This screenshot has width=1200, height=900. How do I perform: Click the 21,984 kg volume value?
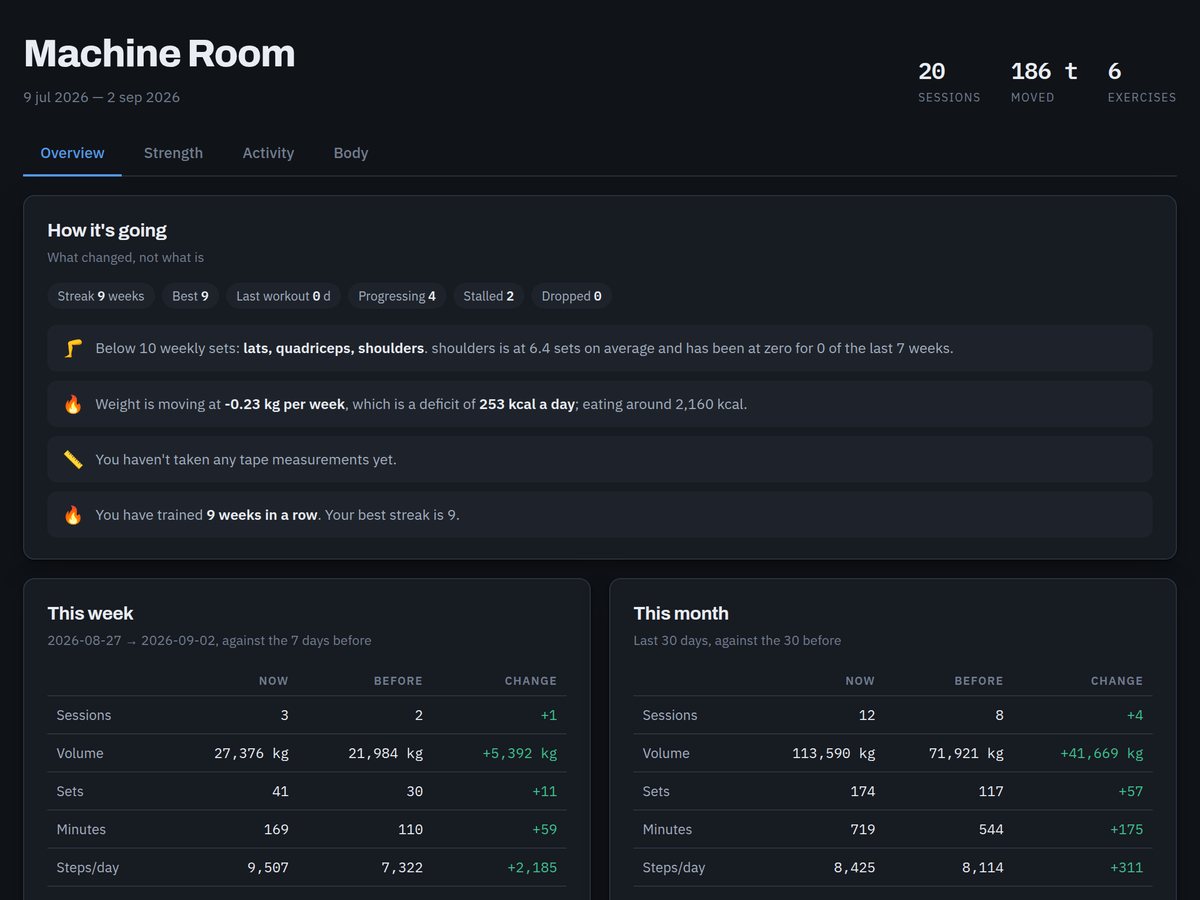click(x=385, y=753)
